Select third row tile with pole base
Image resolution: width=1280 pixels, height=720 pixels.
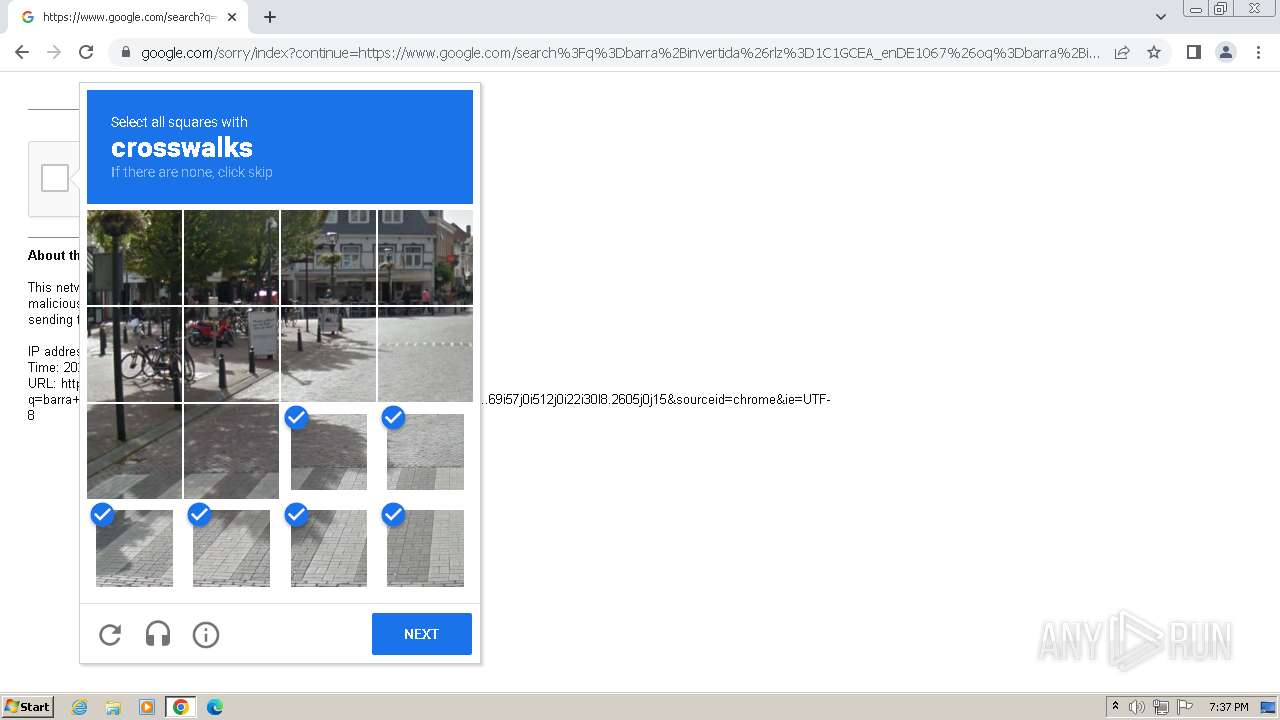pyautogui.click(x=134, y=451)
